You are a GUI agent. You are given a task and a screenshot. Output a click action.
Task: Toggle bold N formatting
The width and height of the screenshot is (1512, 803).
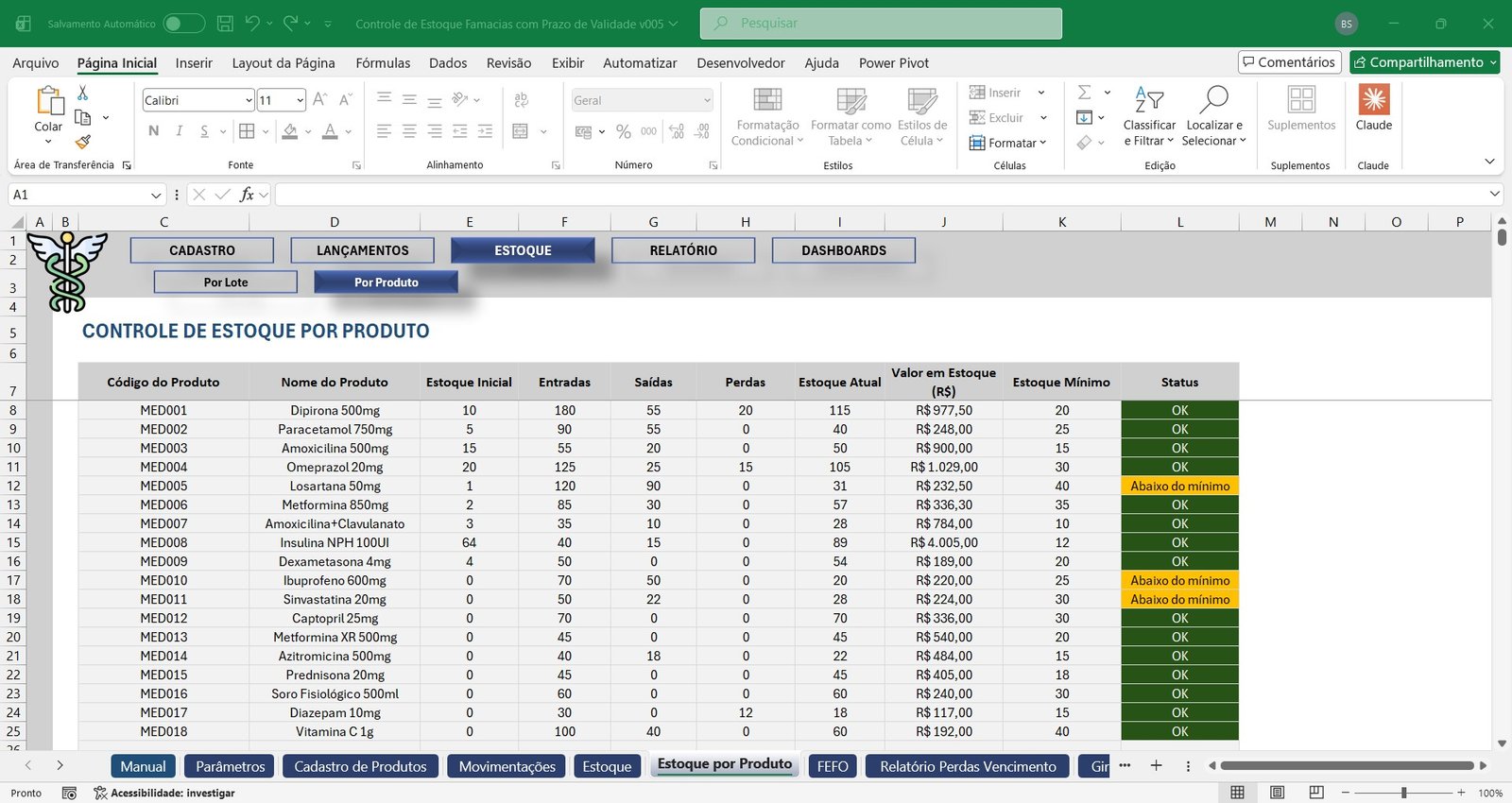(x=154, y=131)
